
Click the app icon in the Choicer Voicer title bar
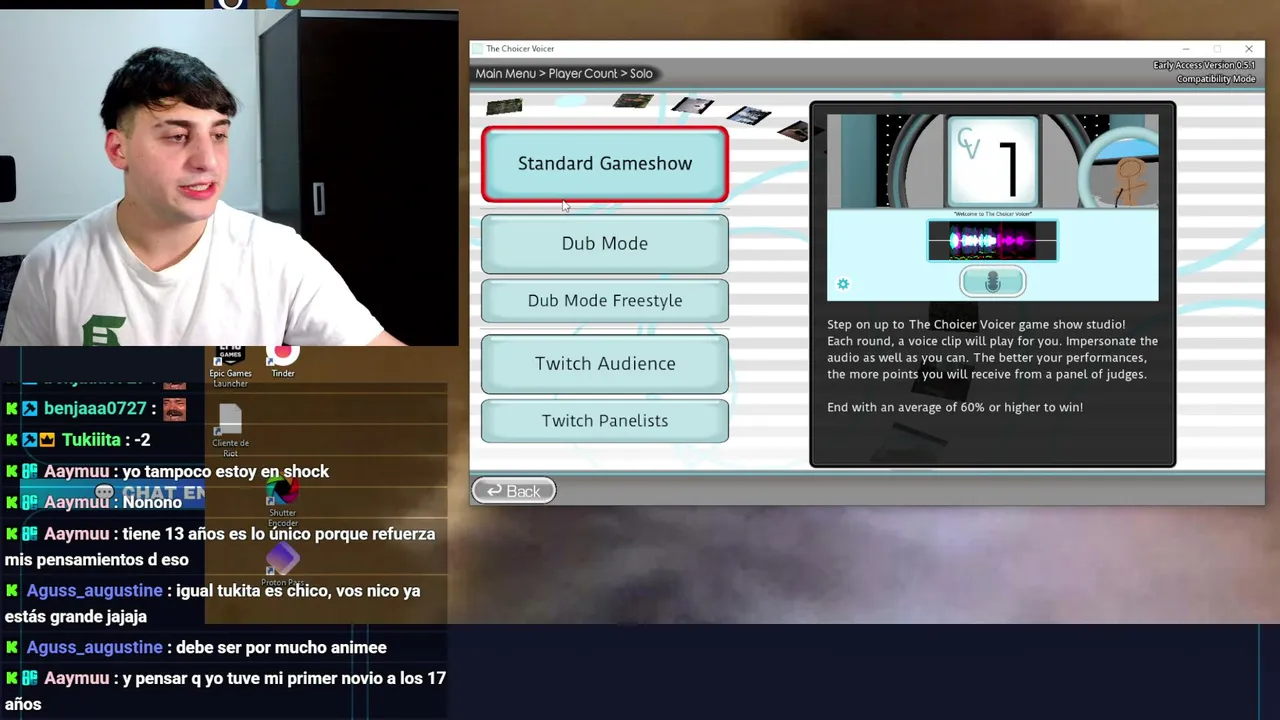tap(478, 49)
